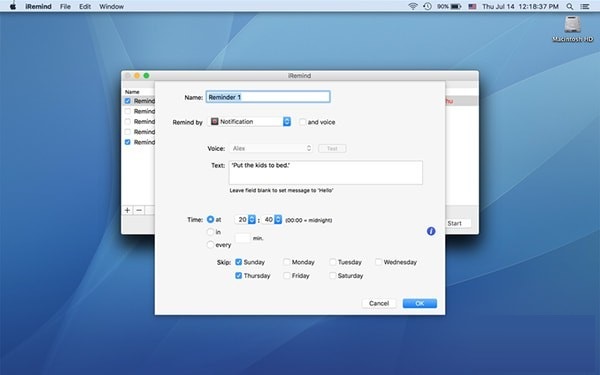This screenshot has width=600, height=375.
Task: Click the Name field with Reminder 1
Action: click(268, 97)
